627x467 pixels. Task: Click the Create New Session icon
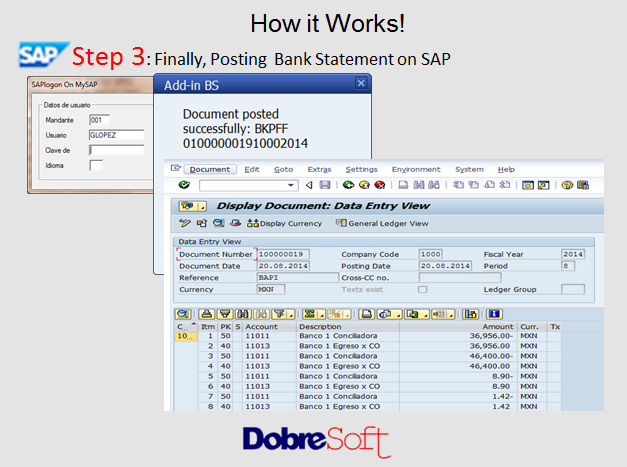528,185
